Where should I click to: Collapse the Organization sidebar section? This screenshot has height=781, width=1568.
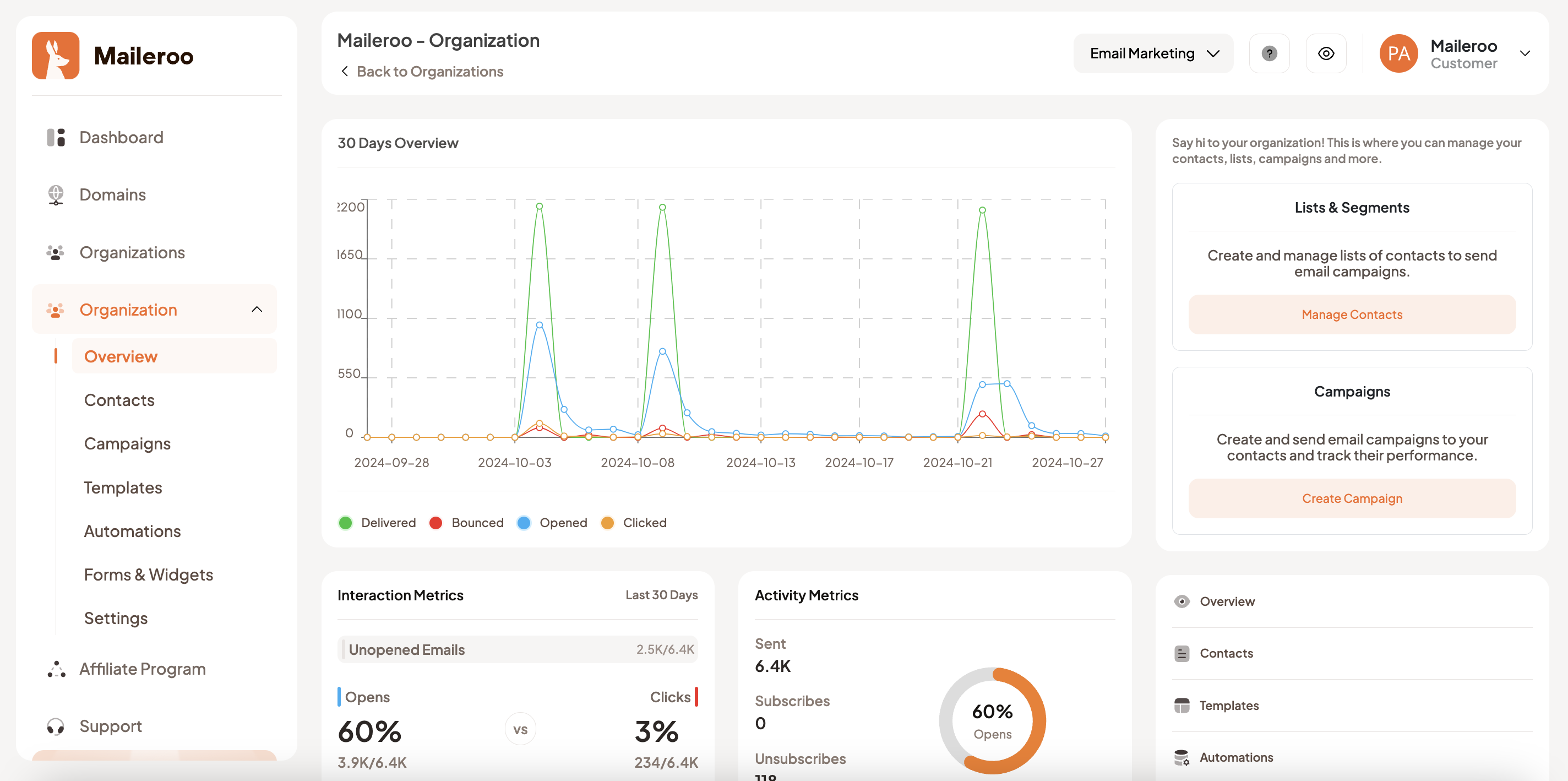click(257, 309)
